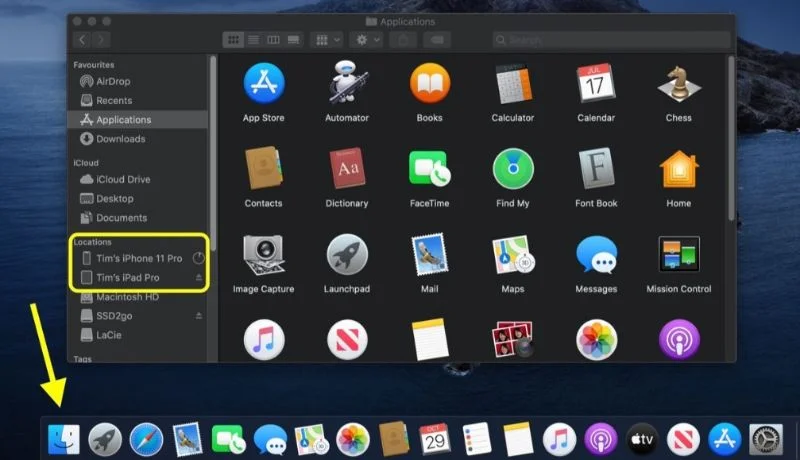Viewport: 800px width, 460px height.
Task: Select Tim's iPhone 11 Pro in sidebar
Action: tap(137, 259)
